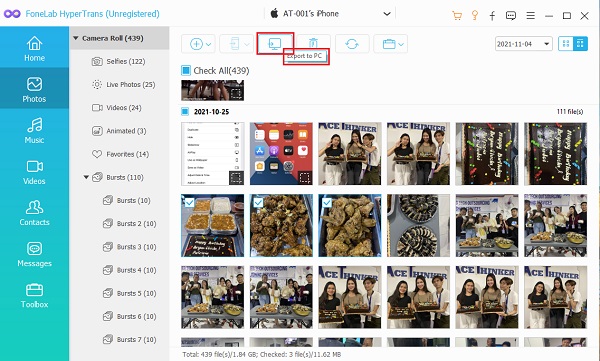Click the Export to PC monitor icon

275,44
